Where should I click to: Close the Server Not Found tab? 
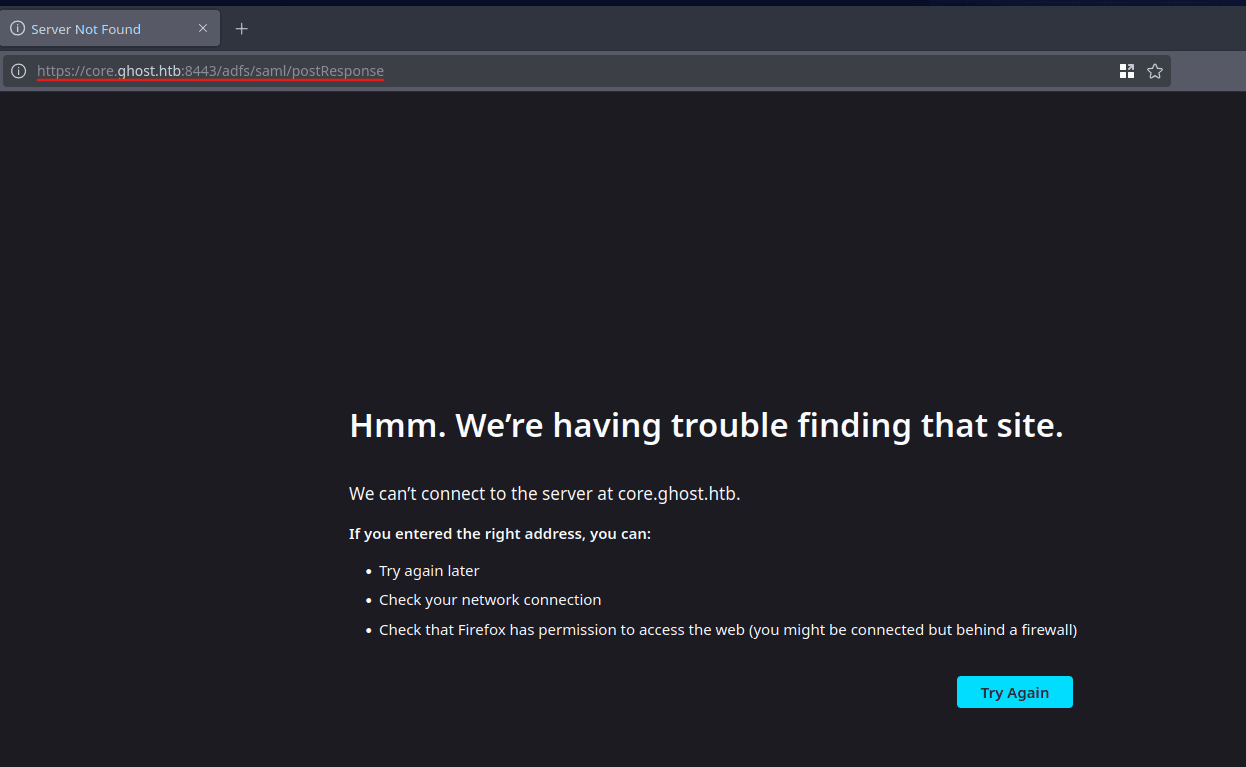203,29
